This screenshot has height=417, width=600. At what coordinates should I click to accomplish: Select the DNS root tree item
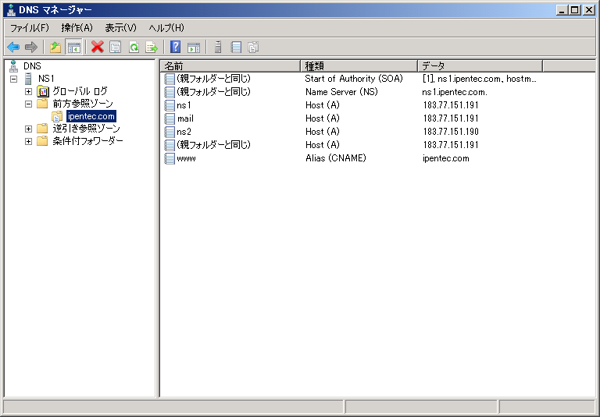pos(32,66)
